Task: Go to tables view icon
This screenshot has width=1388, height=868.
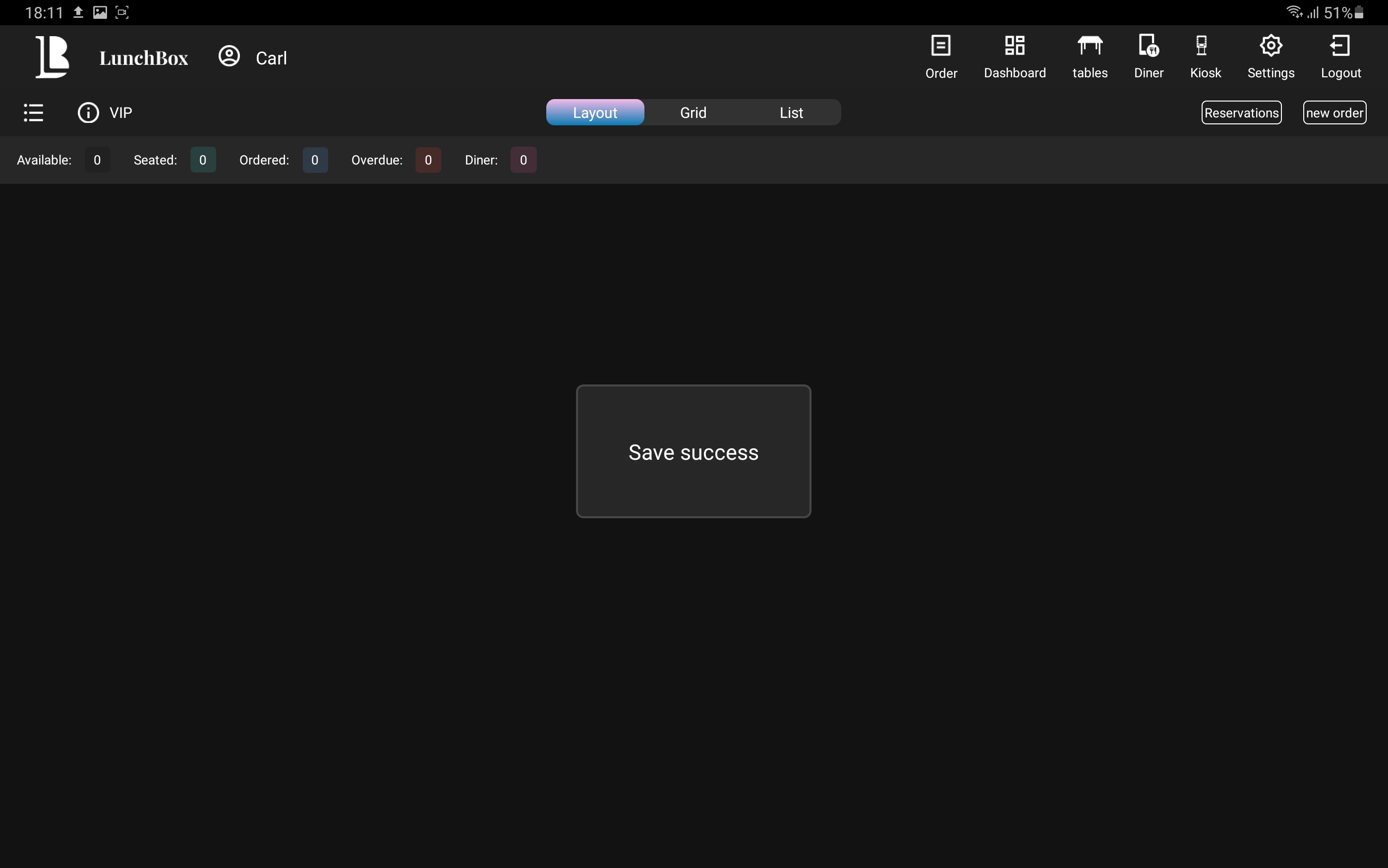Action: (1090, 46)
